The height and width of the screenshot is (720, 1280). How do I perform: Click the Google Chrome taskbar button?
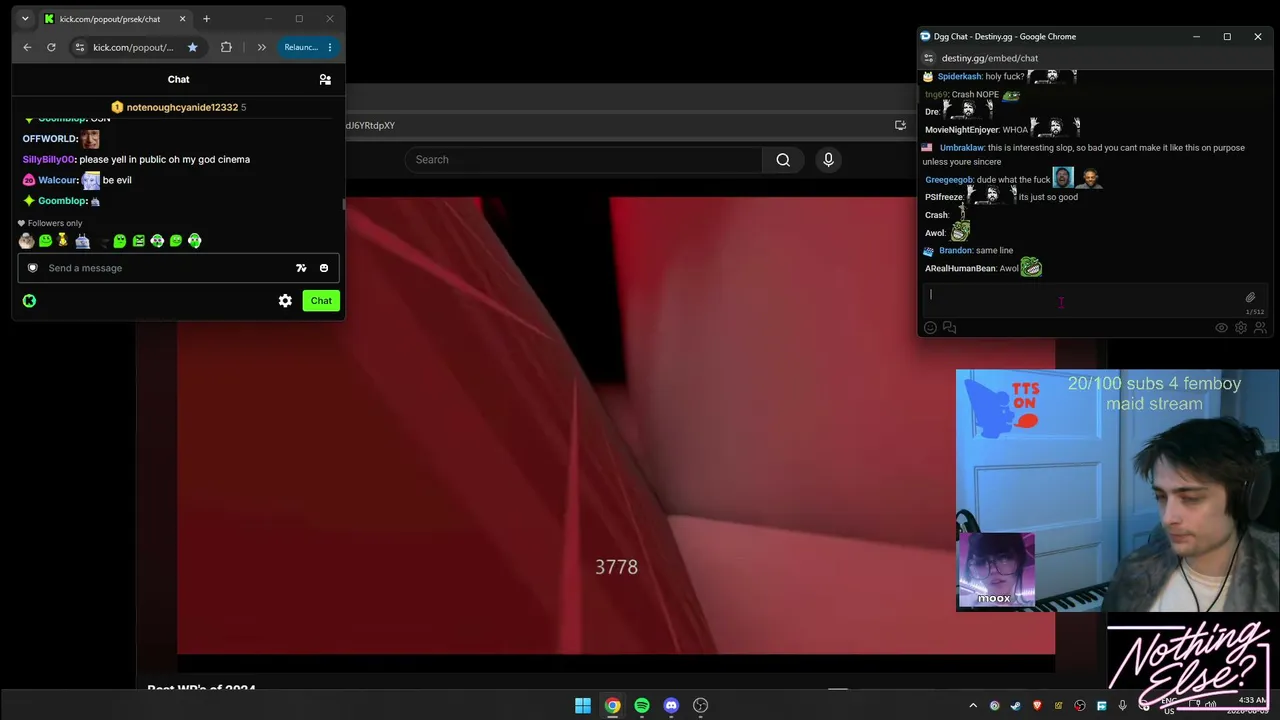click(x=612, y=705)
